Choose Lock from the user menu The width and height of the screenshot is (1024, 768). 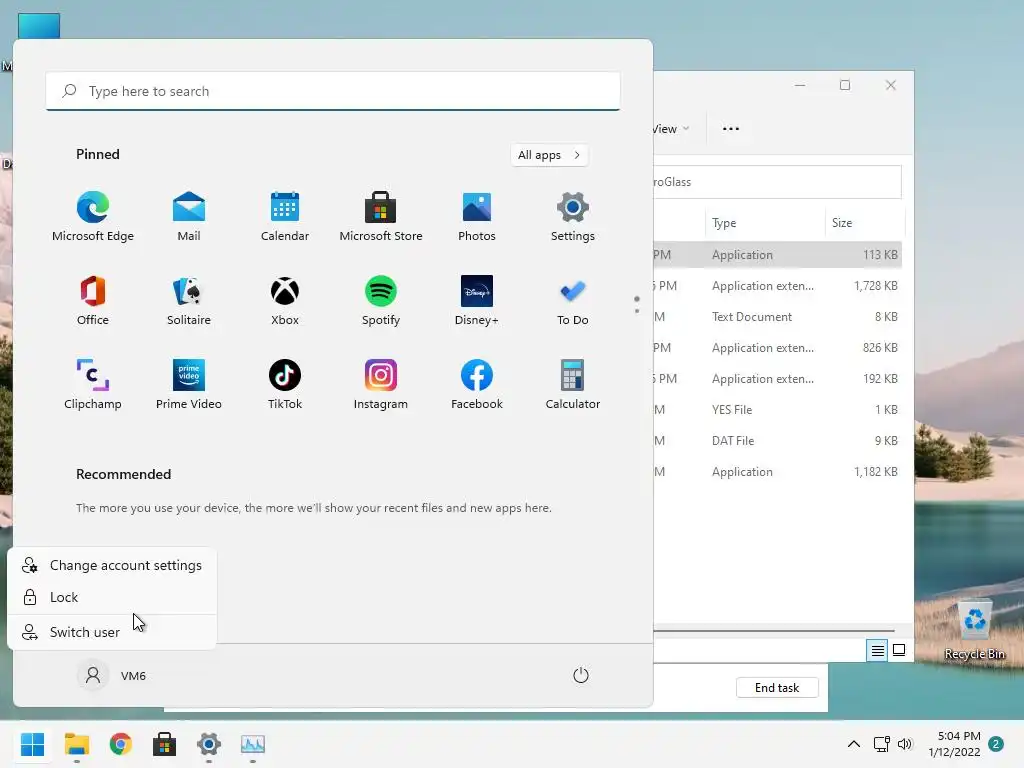(112, 597)
